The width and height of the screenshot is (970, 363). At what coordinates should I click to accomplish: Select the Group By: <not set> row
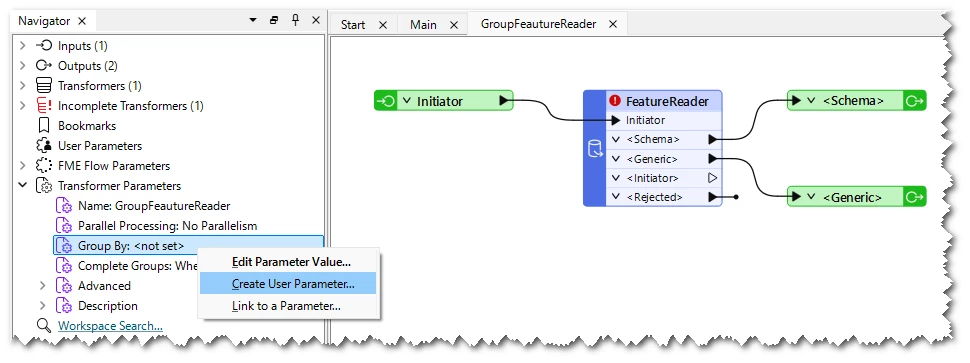(188, 246)
